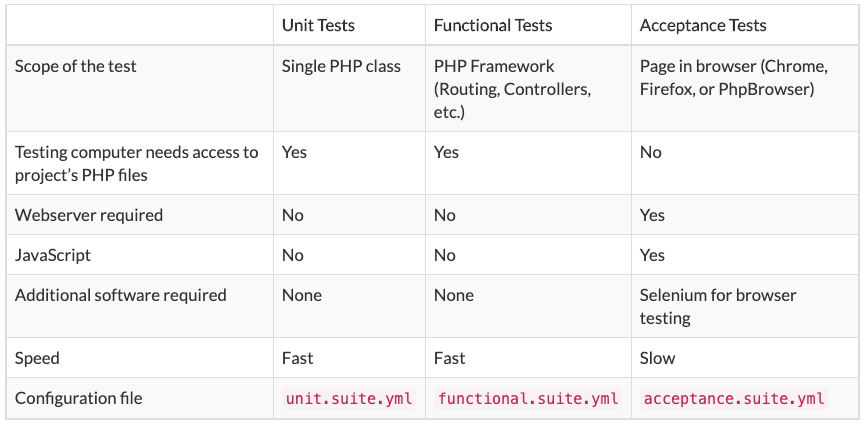Image resolution: width=865 pixels, height=424 pixels.
Task: Click the Testing computer needs access label
Action: point(136,163)
